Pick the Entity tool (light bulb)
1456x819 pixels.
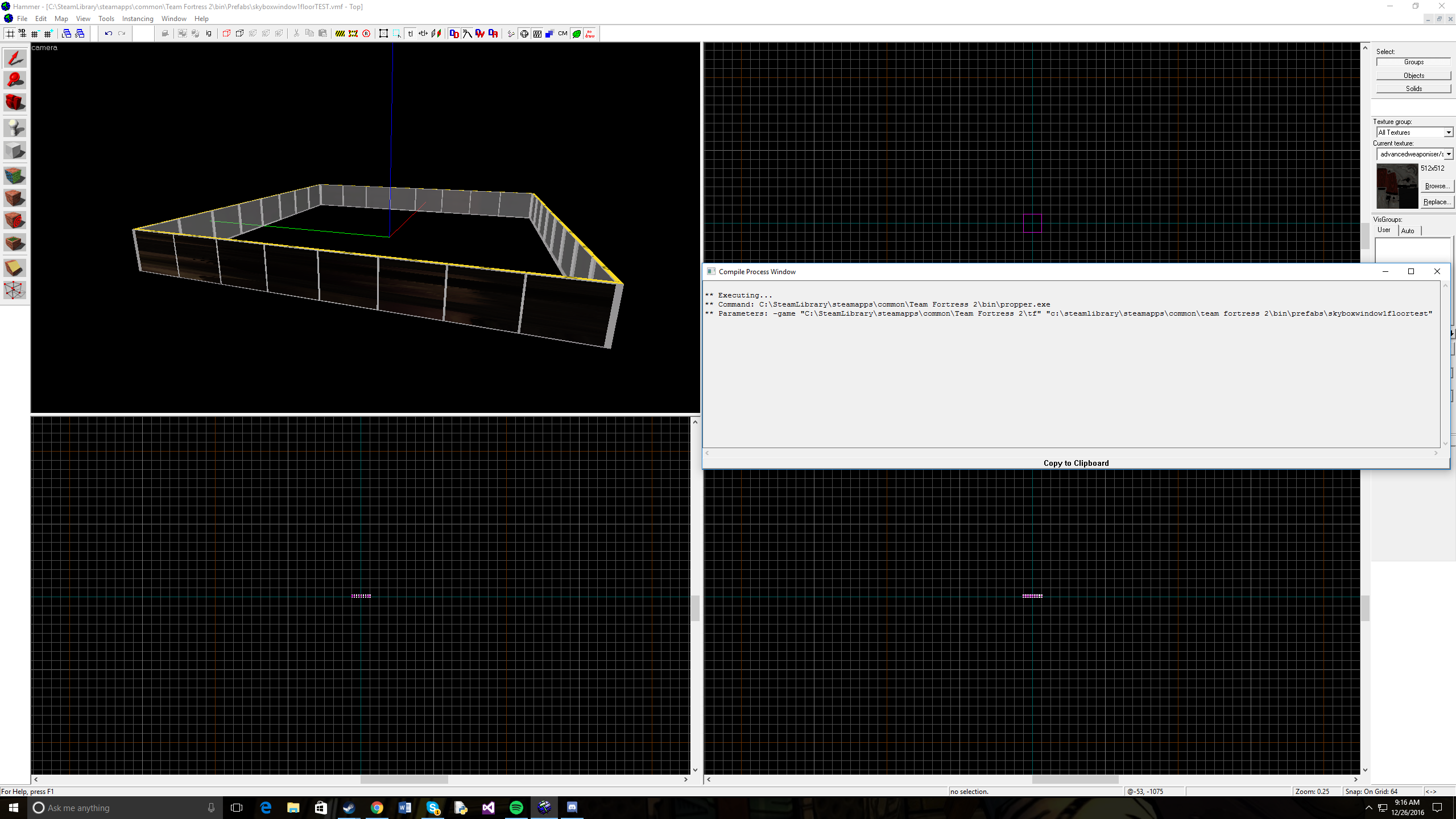(15, 128)
